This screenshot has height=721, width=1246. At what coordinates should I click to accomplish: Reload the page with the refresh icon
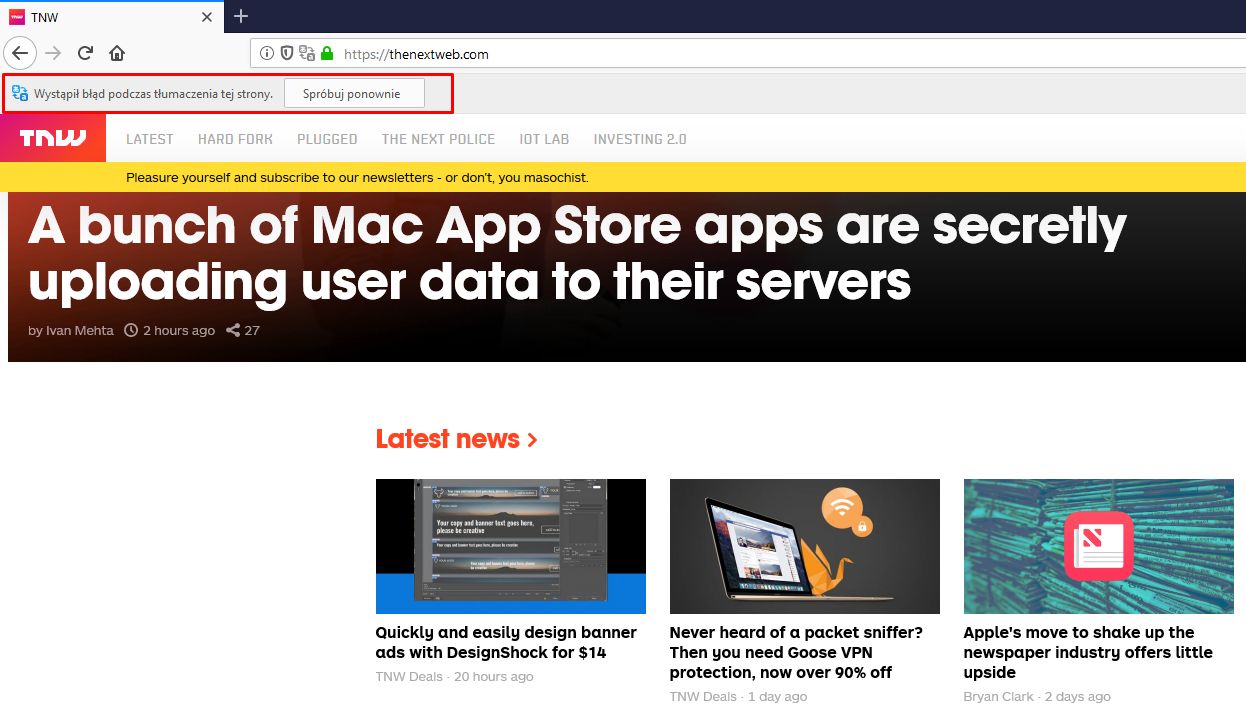pos(85,53)
